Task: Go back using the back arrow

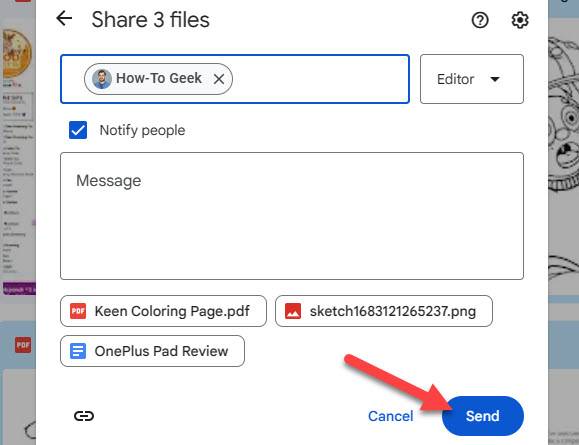Action: point(64,18)
